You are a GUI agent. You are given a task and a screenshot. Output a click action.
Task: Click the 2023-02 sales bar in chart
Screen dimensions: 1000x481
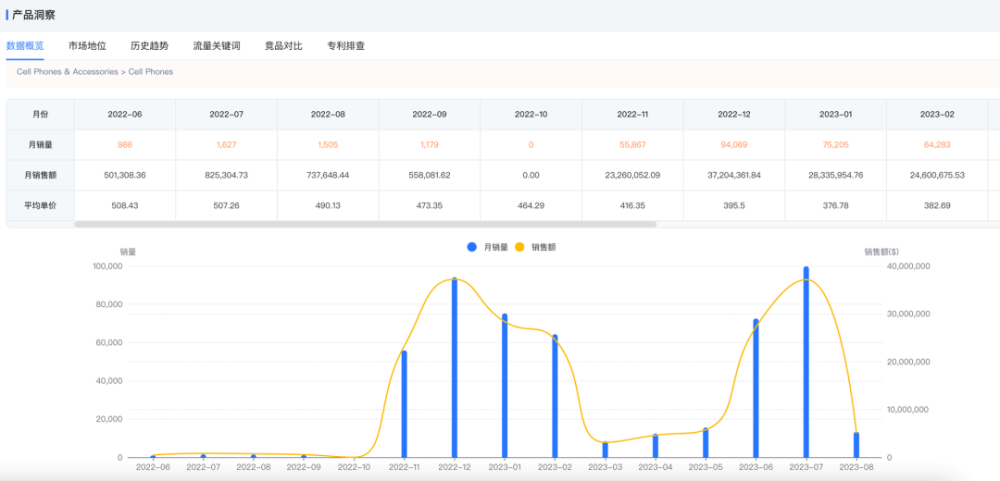[555, 396]
